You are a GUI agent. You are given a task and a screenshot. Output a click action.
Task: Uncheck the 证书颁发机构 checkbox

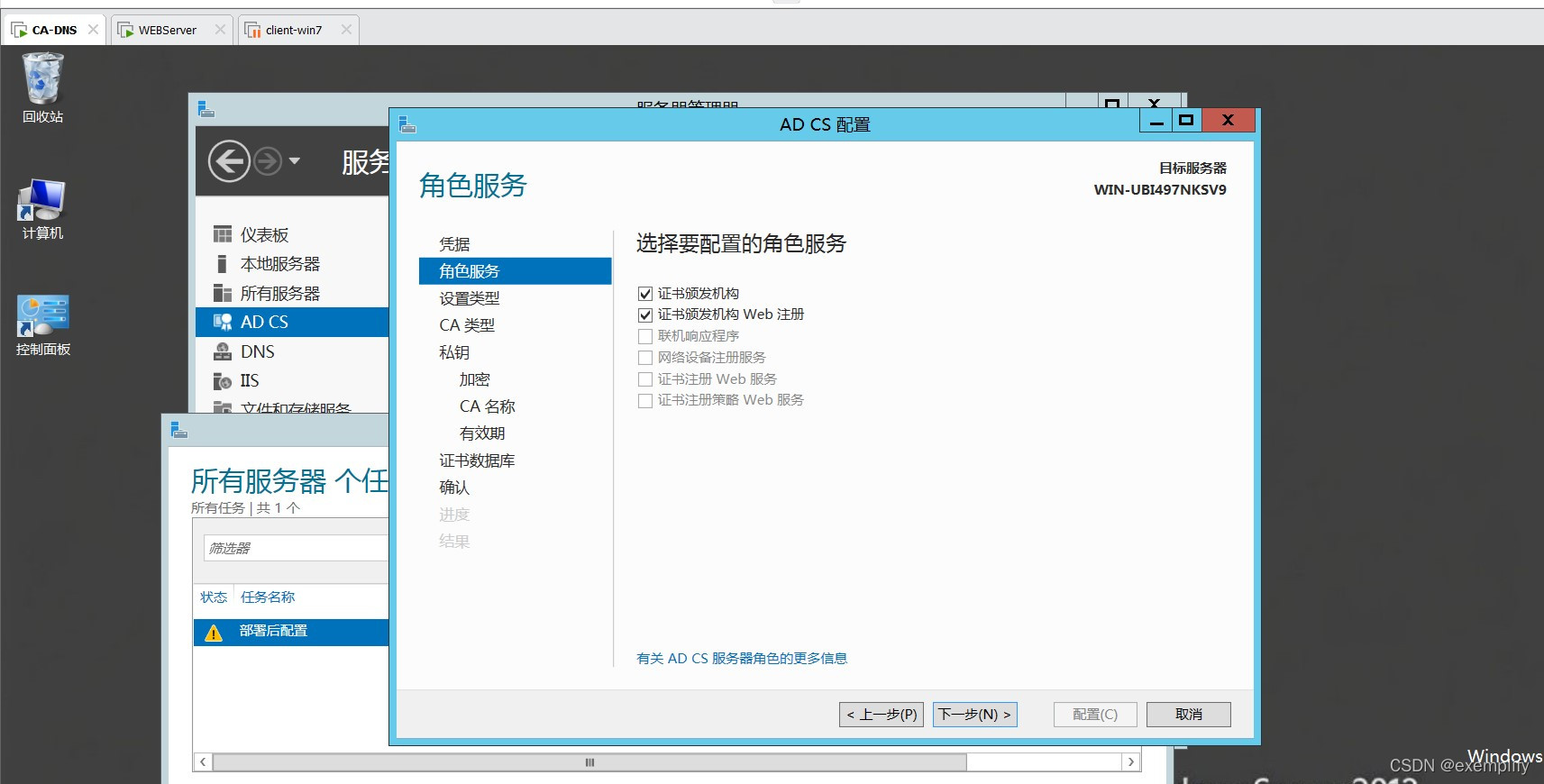click(x=644, y=294)
